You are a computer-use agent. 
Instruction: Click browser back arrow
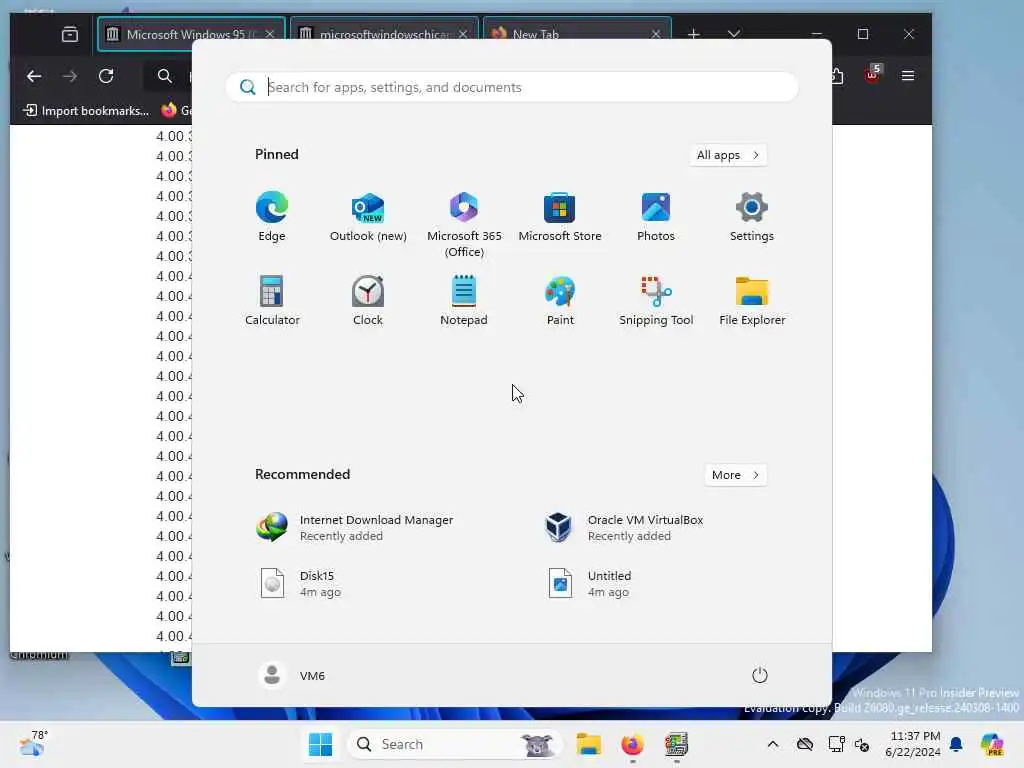tap(34, 76)
